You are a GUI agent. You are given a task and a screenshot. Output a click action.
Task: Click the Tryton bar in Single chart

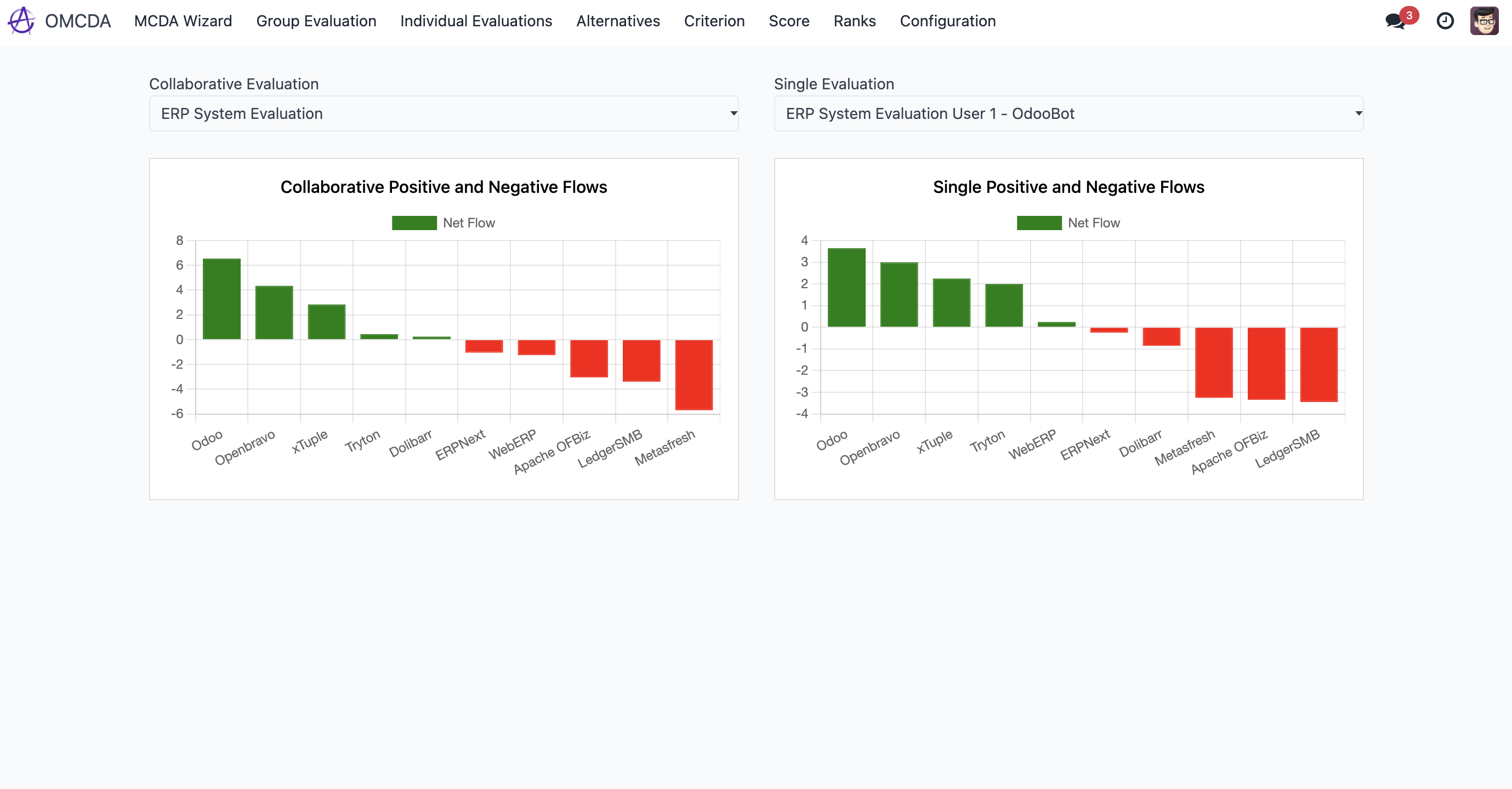[1004, 306]
